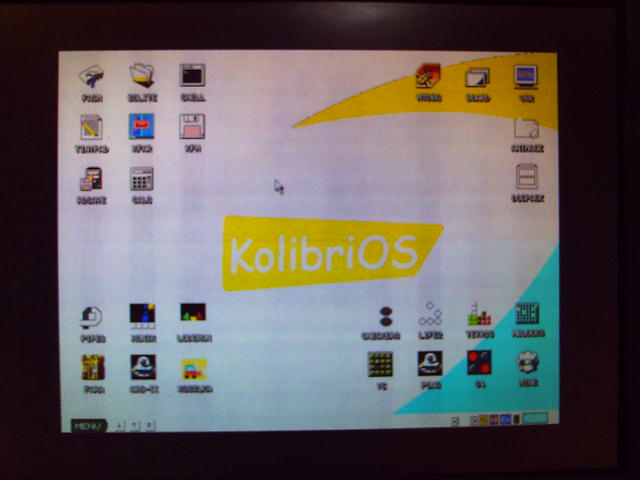640x480 pixels.
Task: Launch the Tinypad text editor icon
Action: coord(92,127)
